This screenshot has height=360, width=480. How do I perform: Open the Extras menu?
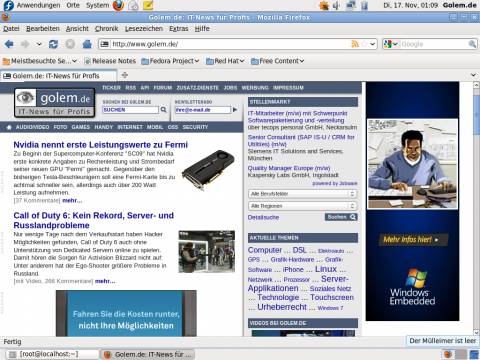(179, 29)
